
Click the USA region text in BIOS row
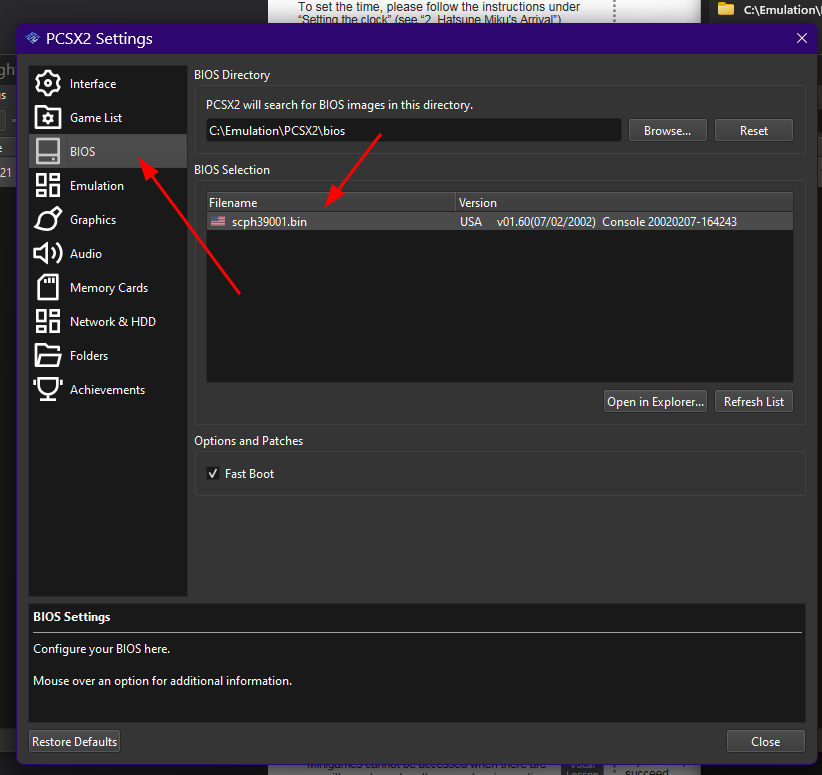point(471,222)
